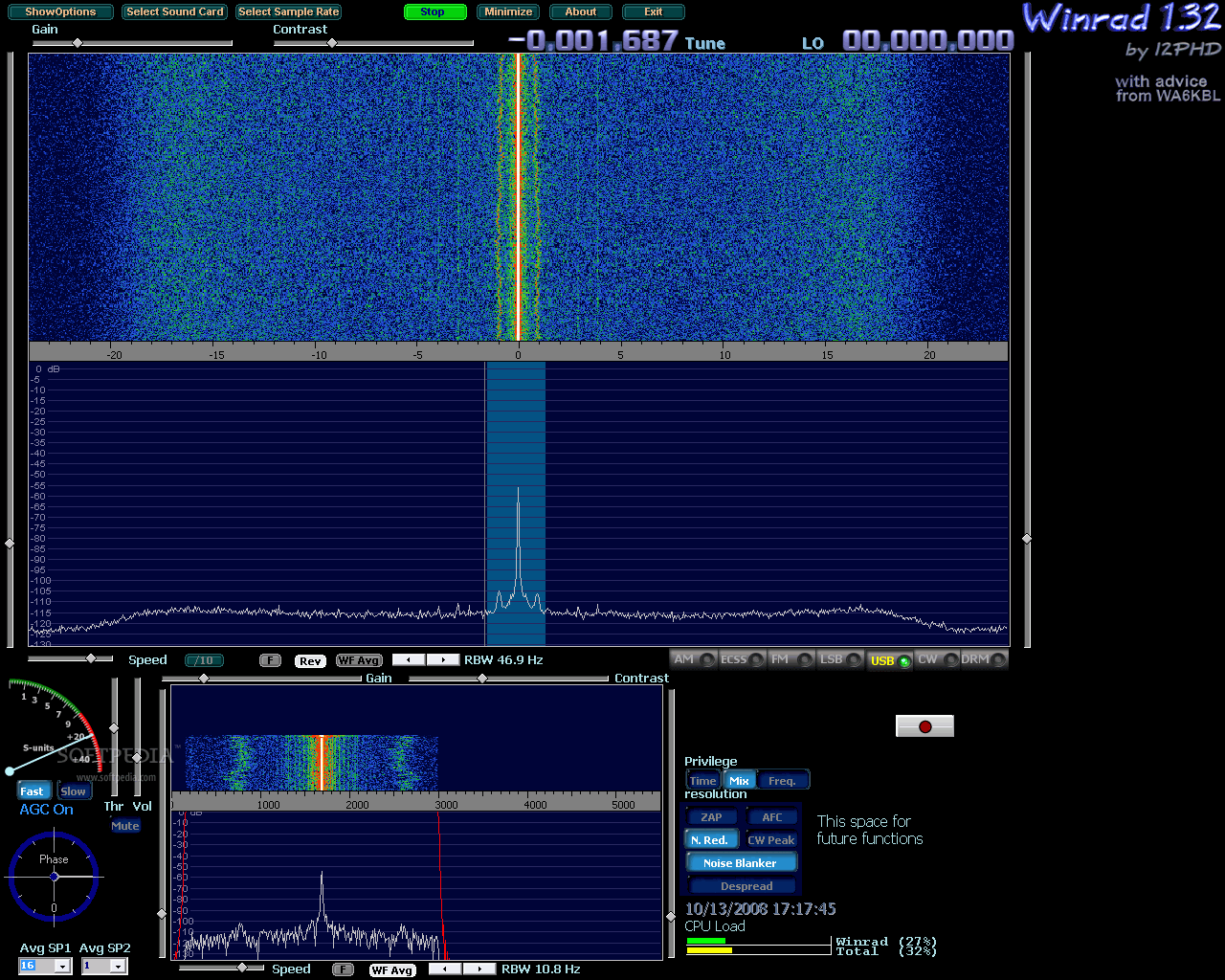
Task: Click the LO frequency readout
Action: click(x=927, y=41)
